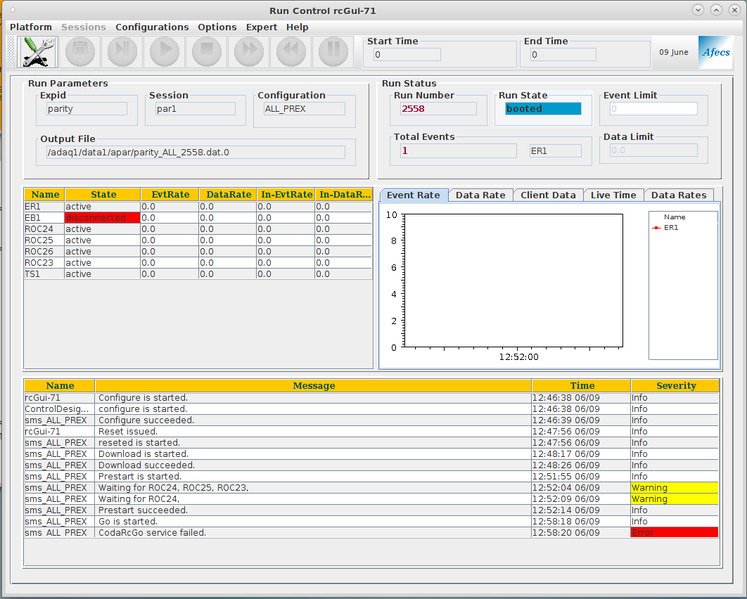Click the red disconnected state of EB1
This screenshot has width=747, height=599.
102,218
